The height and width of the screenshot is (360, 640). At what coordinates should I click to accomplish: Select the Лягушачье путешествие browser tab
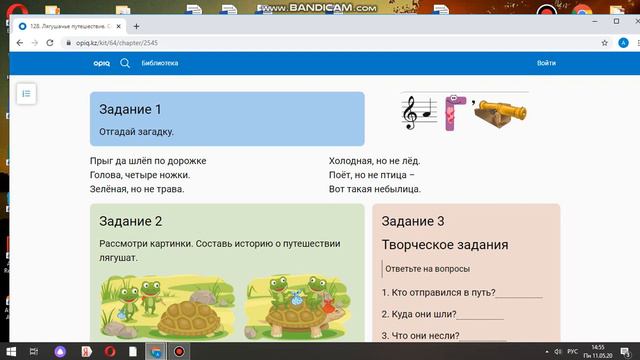tap(70, 26)
